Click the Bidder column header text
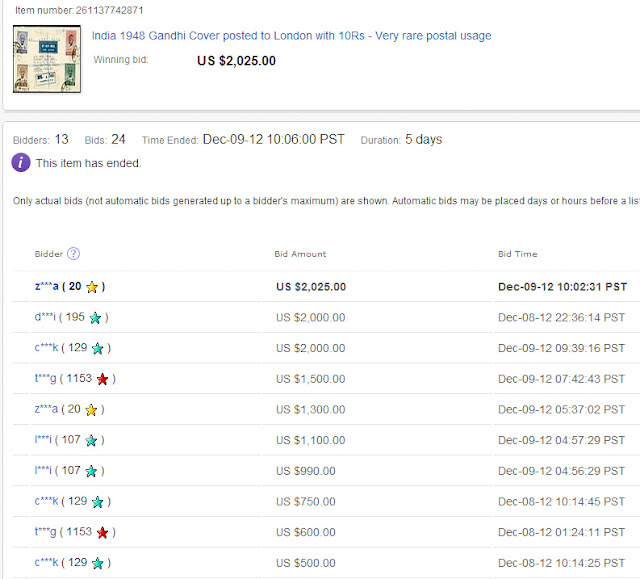 pyautogui.click(x=49, y=254)
